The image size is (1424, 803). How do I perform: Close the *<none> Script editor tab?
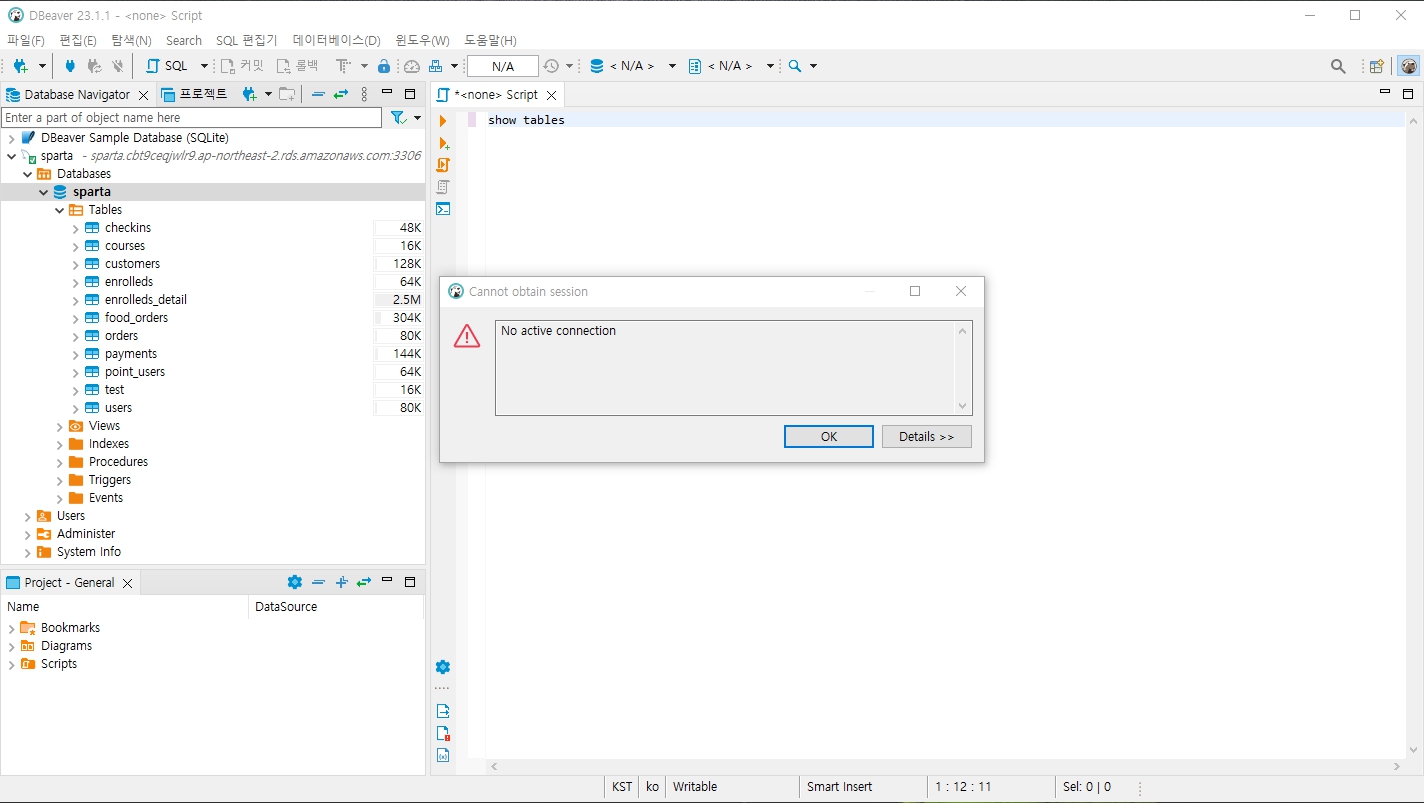(x=550, y=94)
